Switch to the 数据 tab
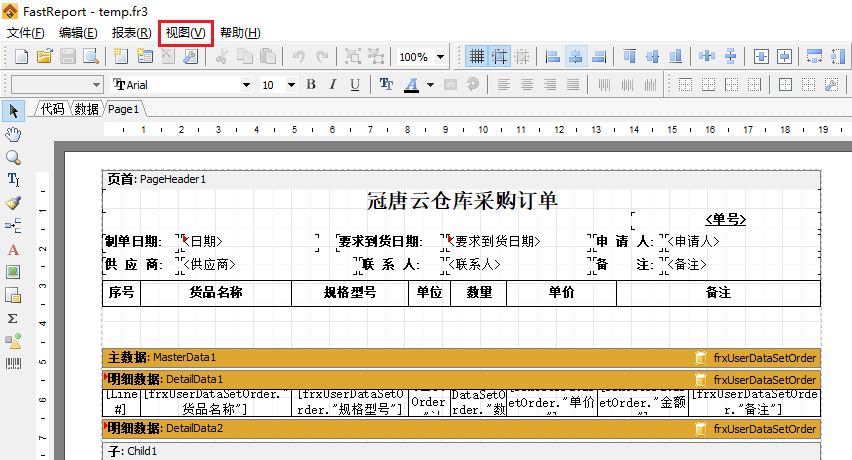The width and height of the screenshot is (852, 460). tap(86, 109)
